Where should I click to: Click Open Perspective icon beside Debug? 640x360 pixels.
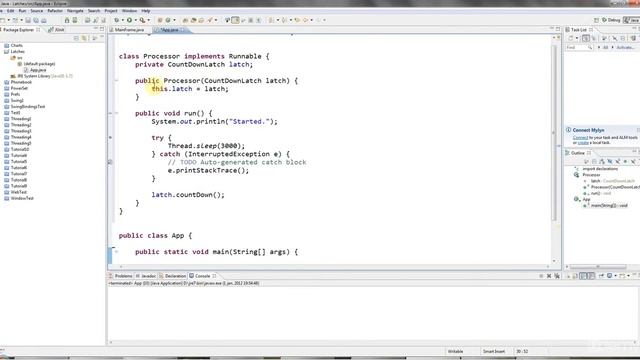tap(596, 20)
